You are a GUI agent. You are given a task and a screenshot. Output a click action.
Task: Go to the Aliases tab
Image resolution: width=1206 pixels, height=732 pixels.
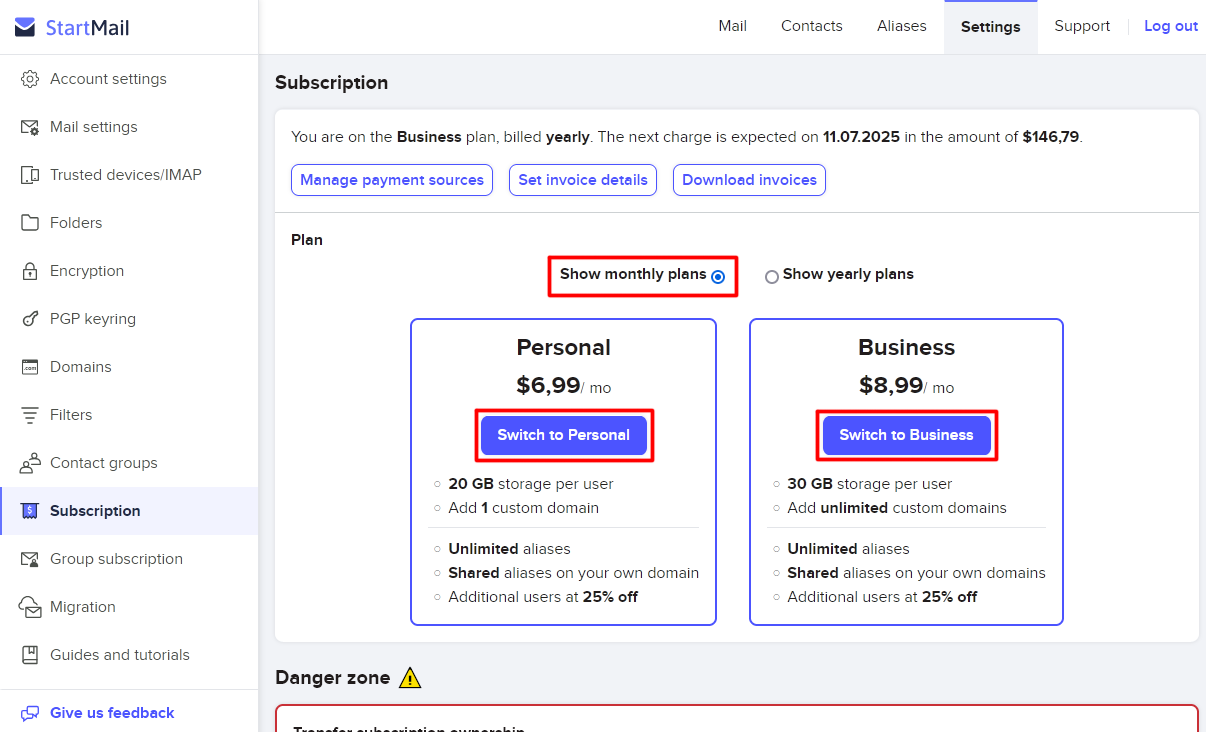click(x=901, y=26)
